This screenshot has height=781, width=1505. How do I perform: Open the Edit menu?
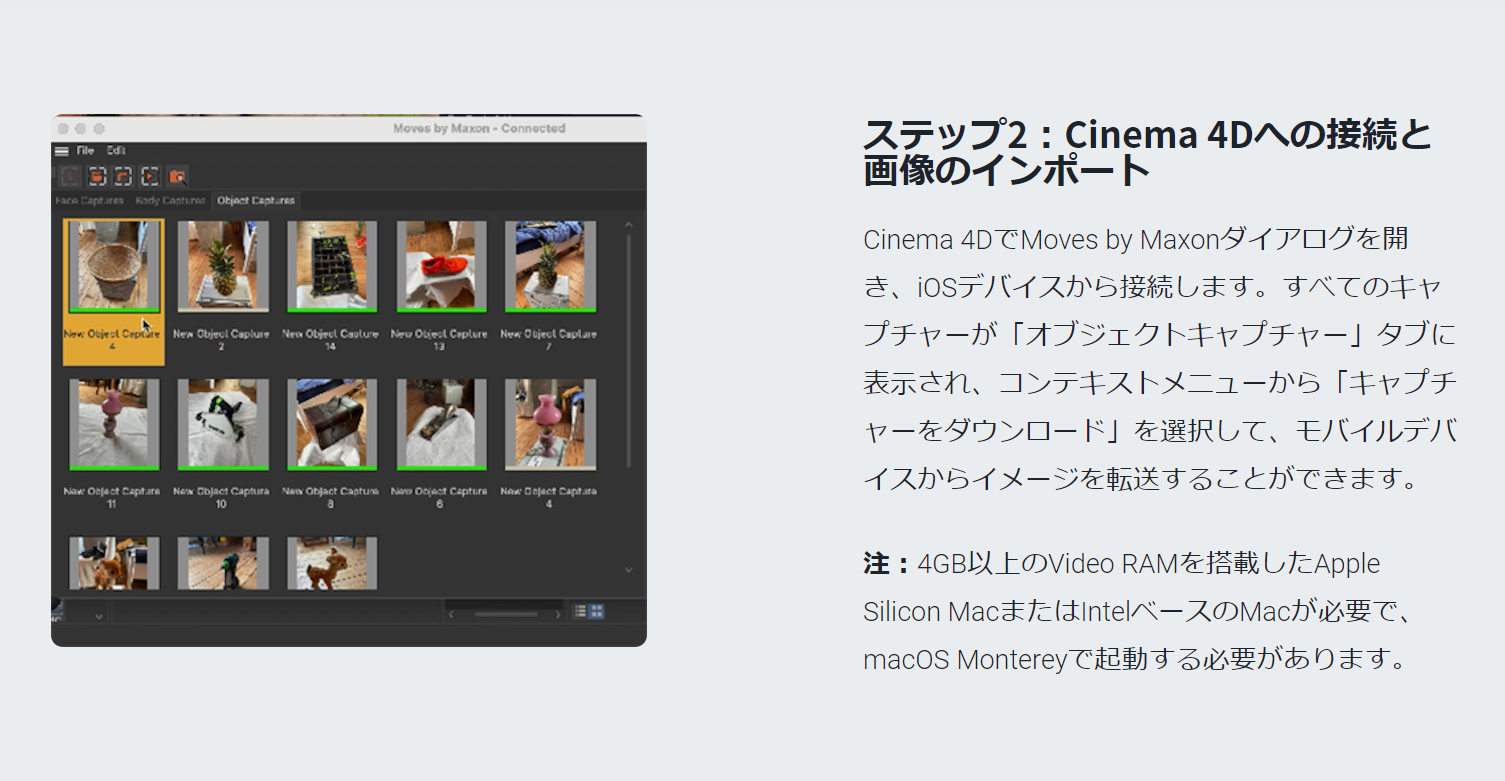click(116, 151)
